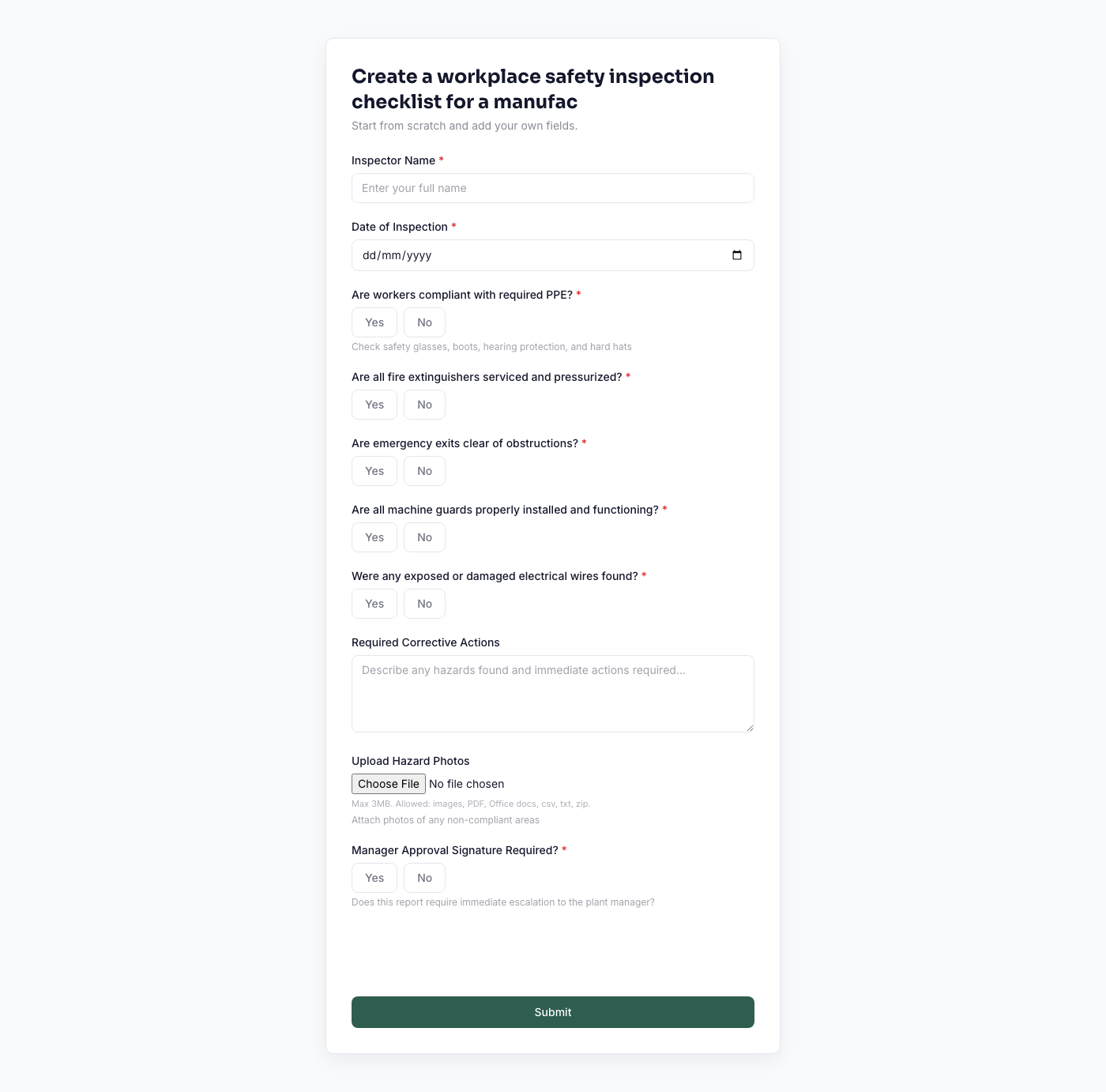Image resolution: width=1106 pixels, height=1092 pixels.
Task: Select Yes for exposed electrical wires found
Action: coord(374,604)
